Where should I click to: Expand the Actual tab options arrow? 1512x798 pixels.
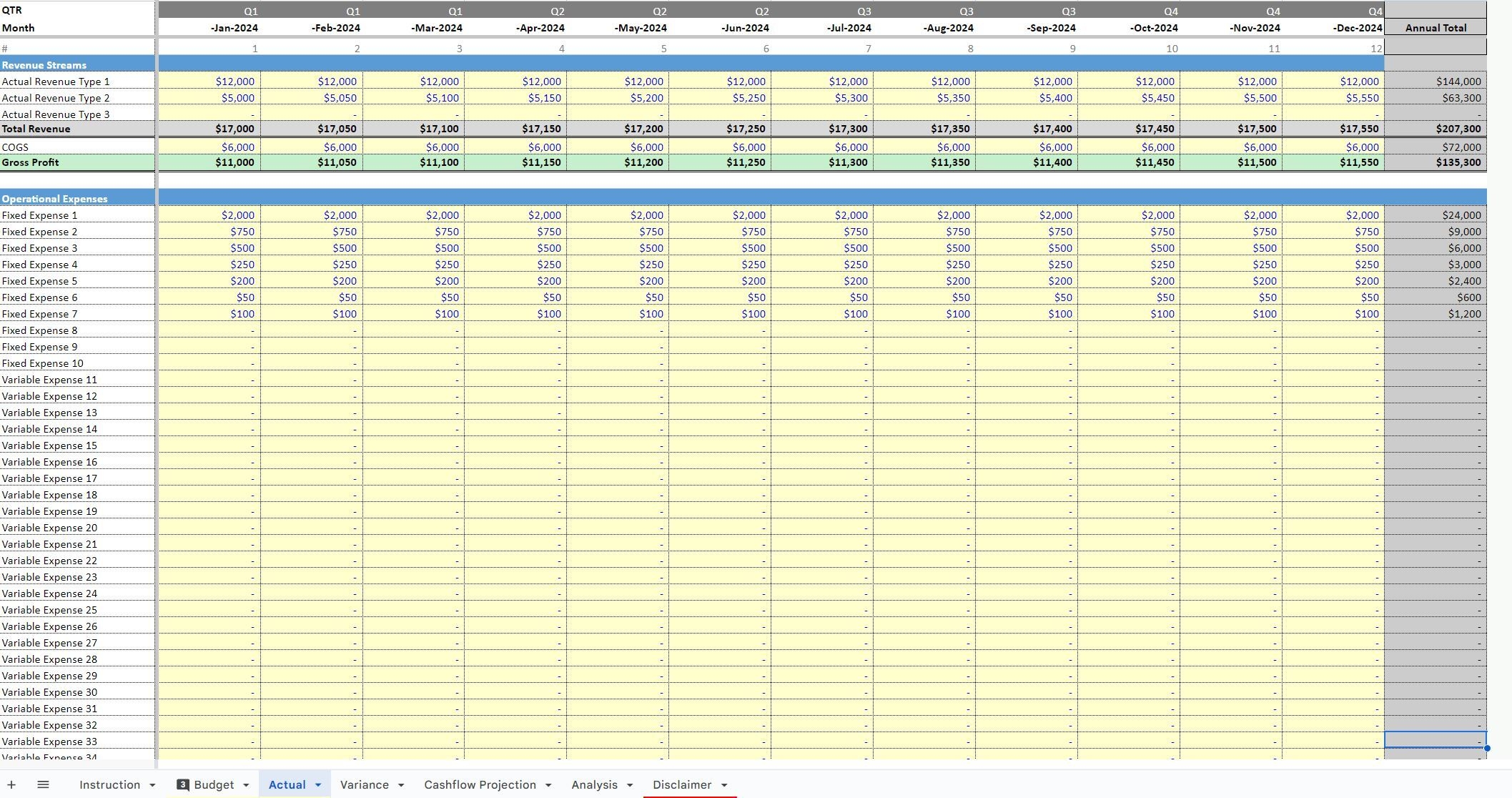point(318,785)
